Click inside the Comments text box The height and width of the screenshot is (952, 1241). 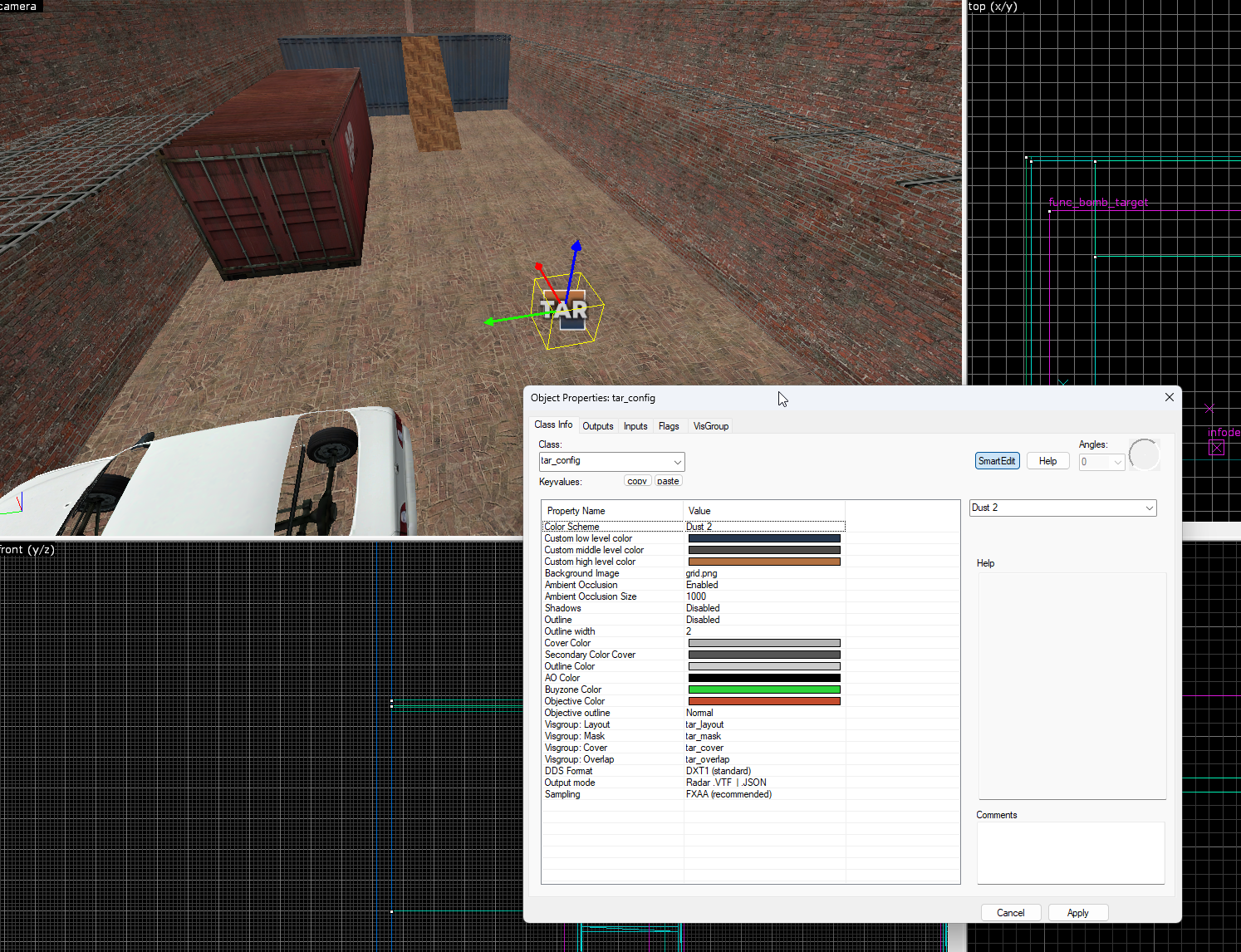coord(1071,853)
